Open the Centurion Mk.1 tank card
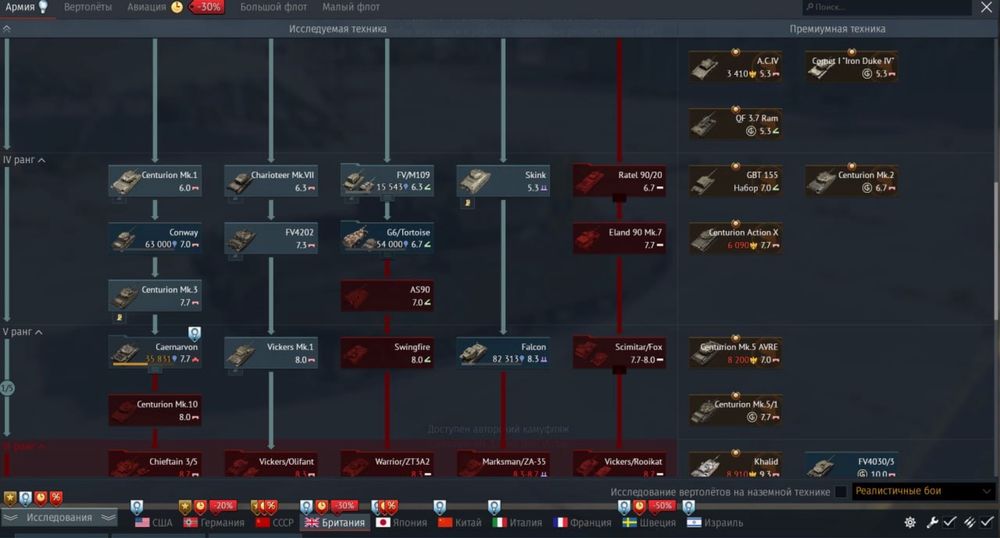 point(155,180)
